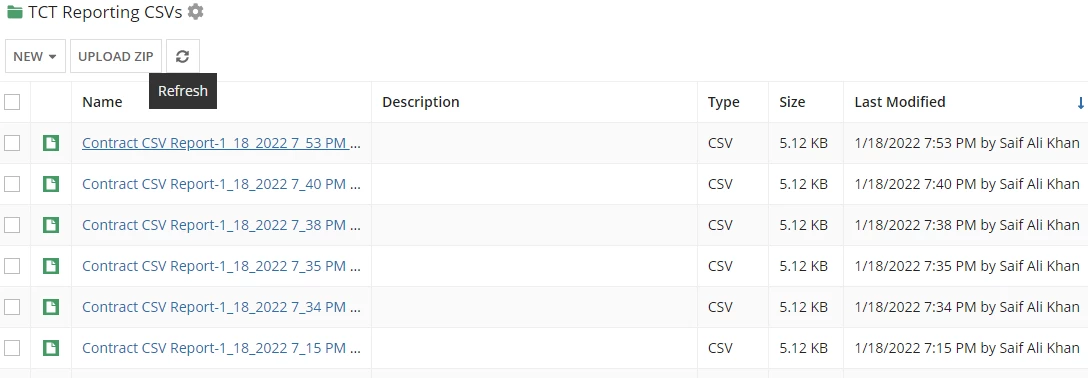Click the Last Modified sort arrow
Viewport: 1088px width, 378px height.
click(1080, 103)
